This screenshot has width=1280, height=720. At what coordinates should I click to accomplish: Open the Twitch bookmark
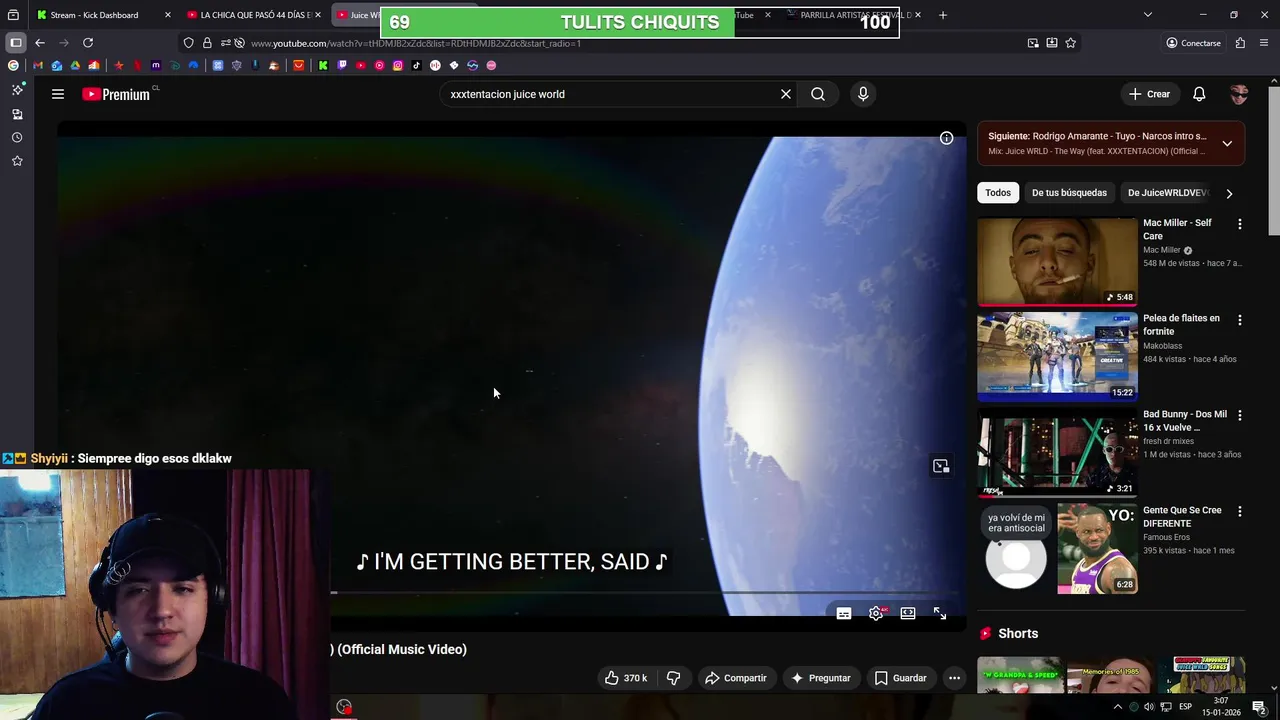(x=342, y=65)
